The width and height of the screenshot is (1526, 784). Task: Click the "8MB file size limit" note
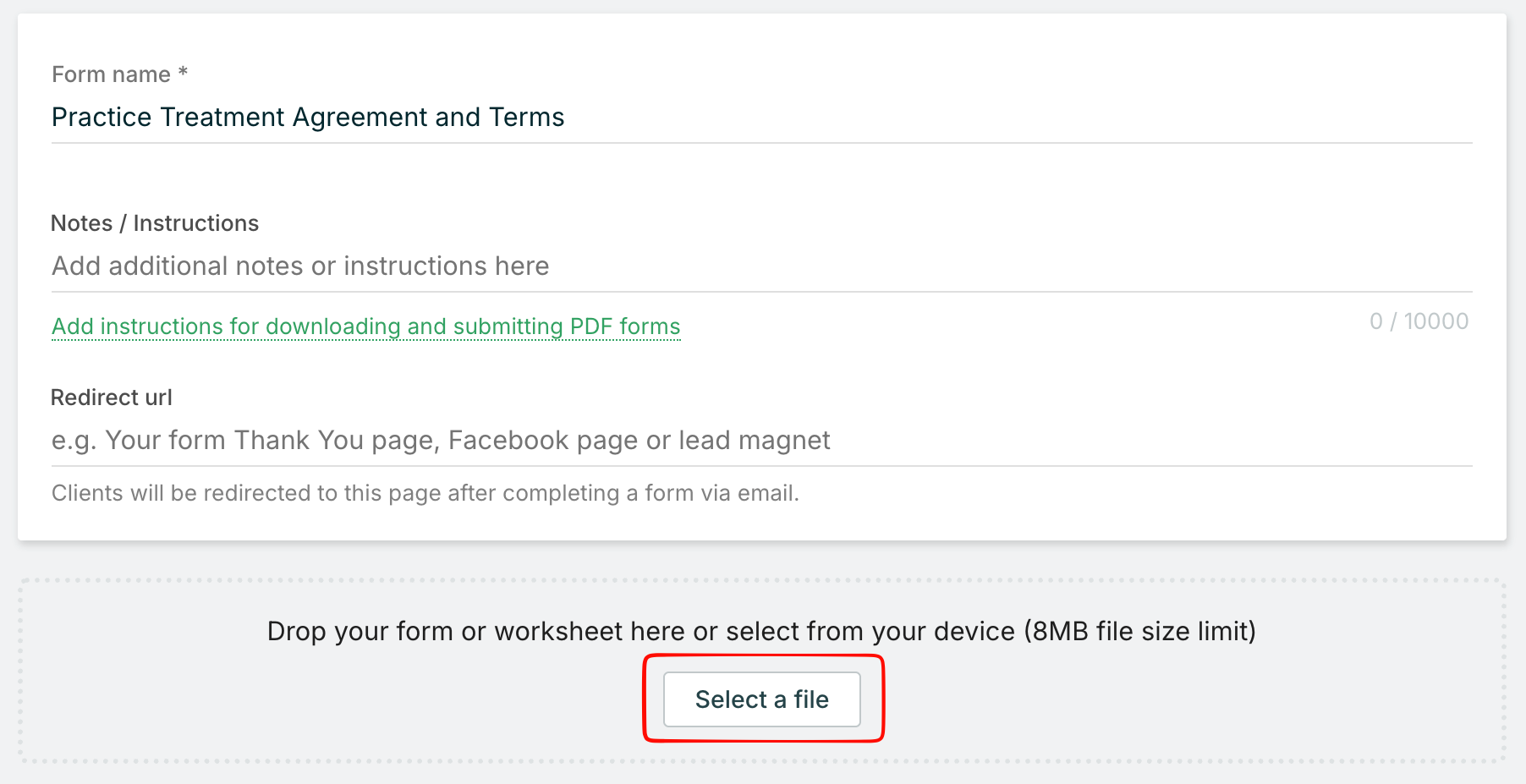(1139, 631)
